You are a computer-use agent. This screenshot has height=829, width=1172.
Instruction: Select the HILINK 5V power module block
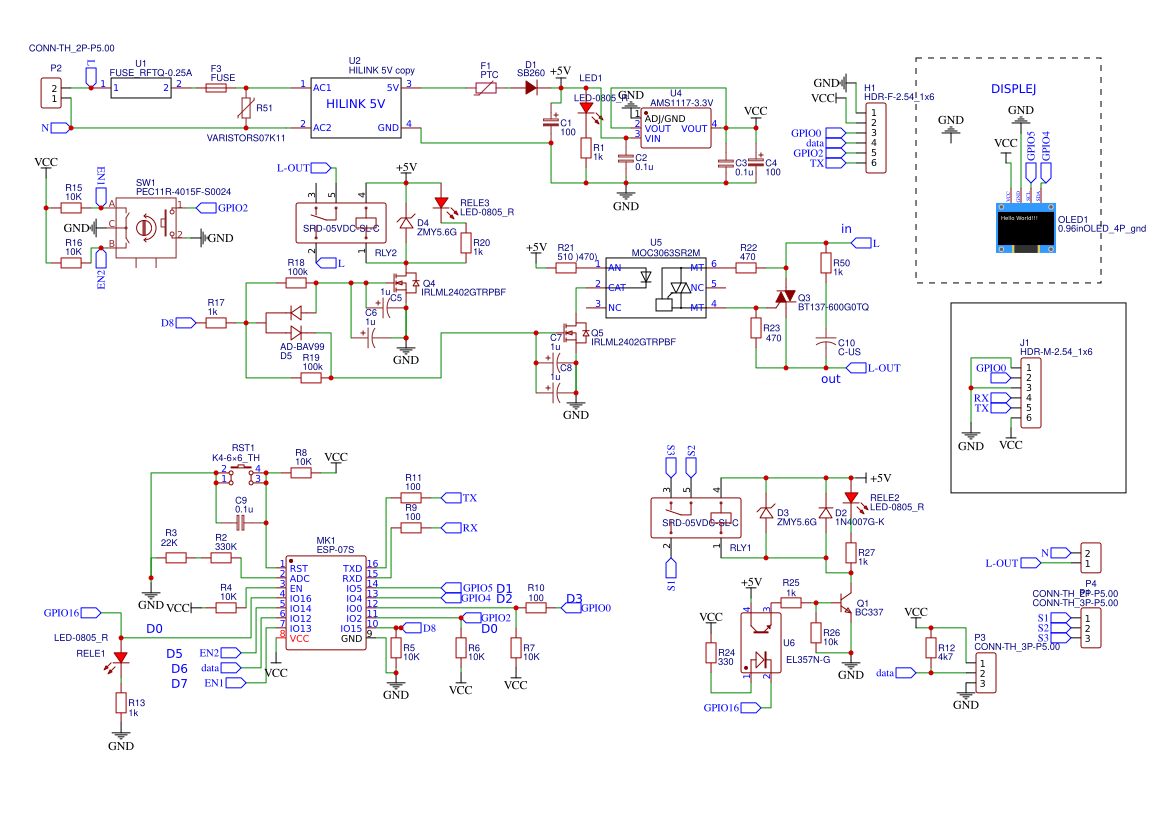tap(355, 106)
